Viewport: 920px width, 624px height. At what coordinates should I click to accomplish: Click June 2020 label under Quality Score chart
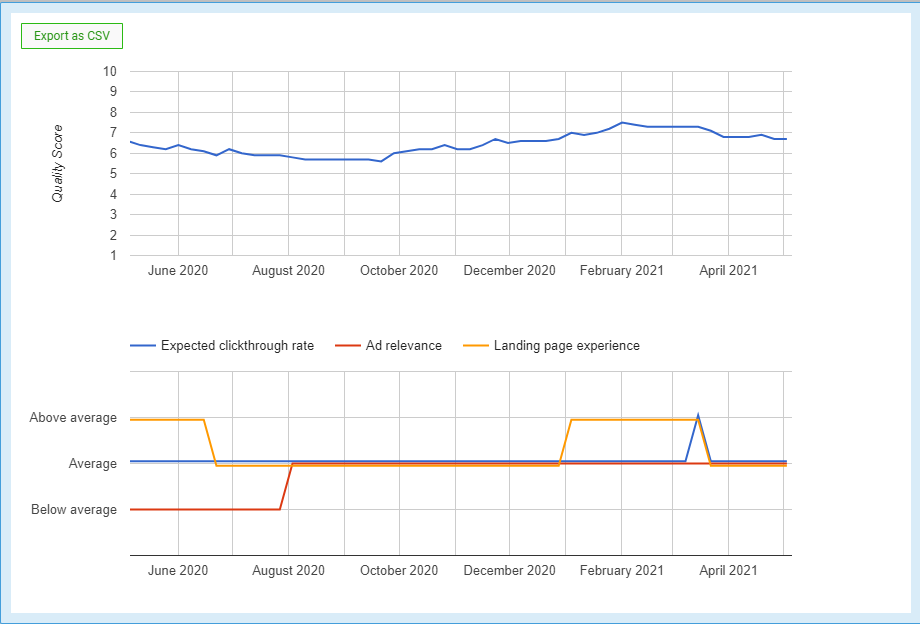click(x=178, y=271)
